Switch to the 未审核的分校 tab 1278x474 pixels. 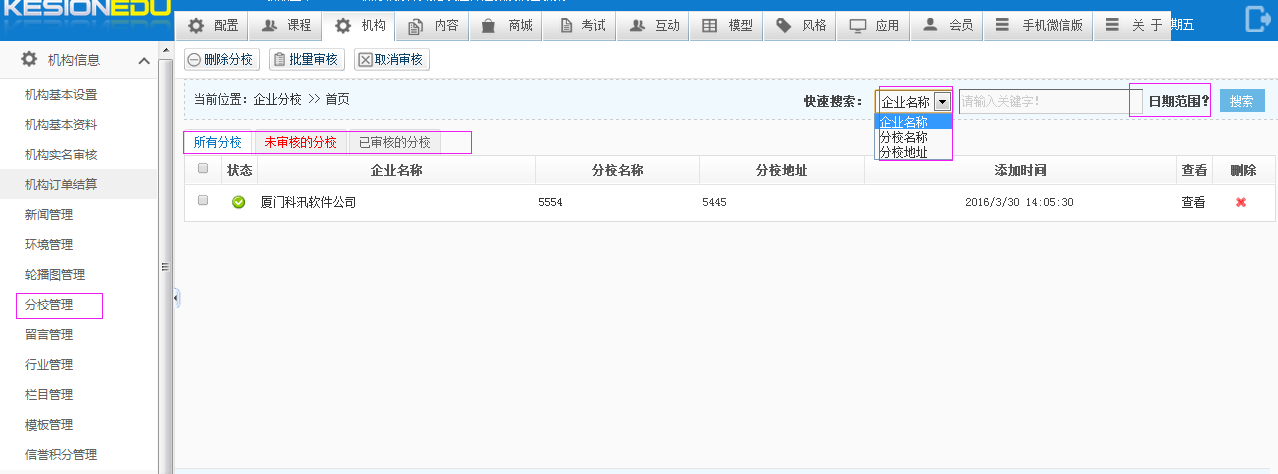click(300, 142)
